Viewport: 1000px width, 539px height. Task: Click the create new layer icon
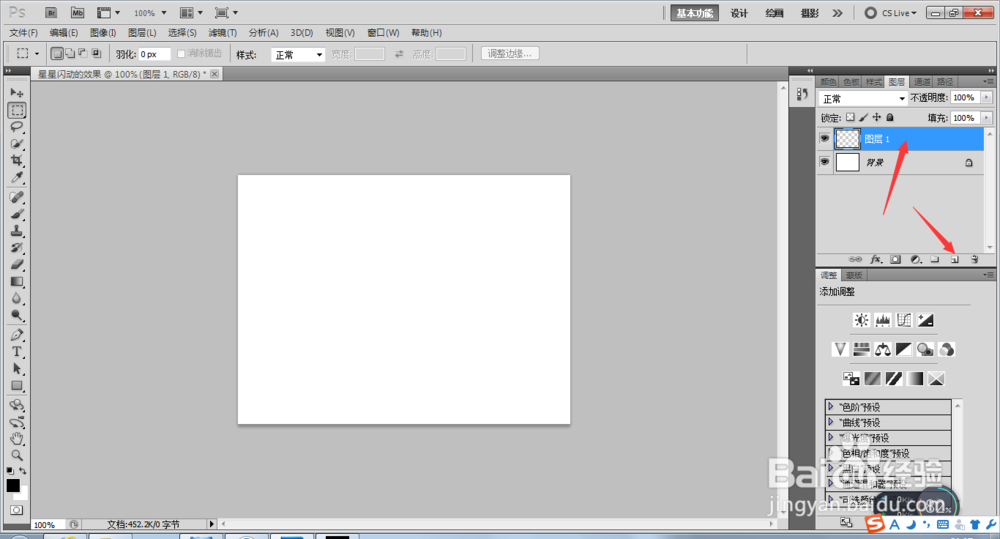[955, 260]
